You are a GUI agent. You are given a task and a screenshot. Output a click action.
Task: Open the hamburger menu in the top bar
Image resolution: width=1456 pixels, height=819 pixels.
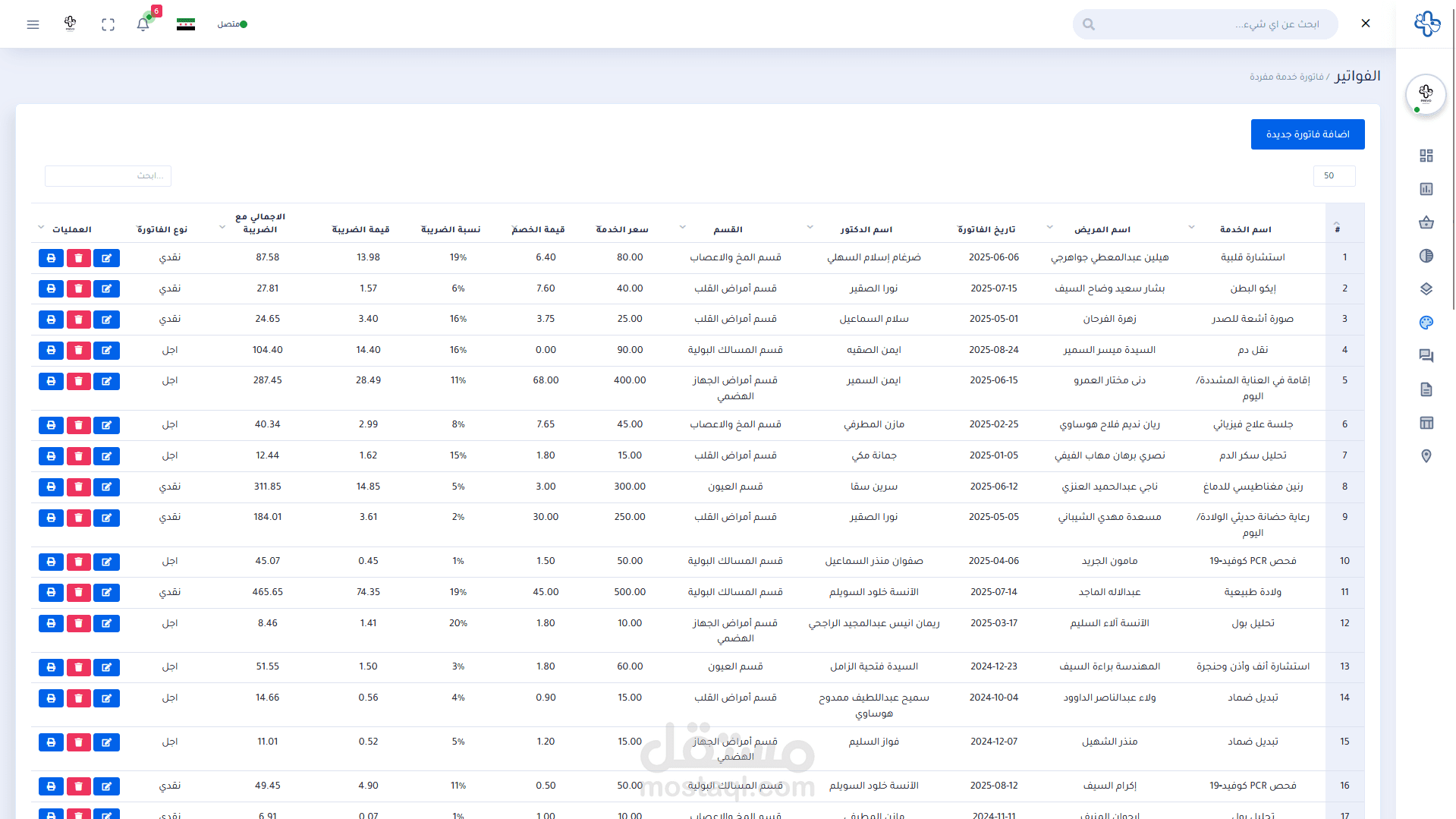tap(33, 24)
